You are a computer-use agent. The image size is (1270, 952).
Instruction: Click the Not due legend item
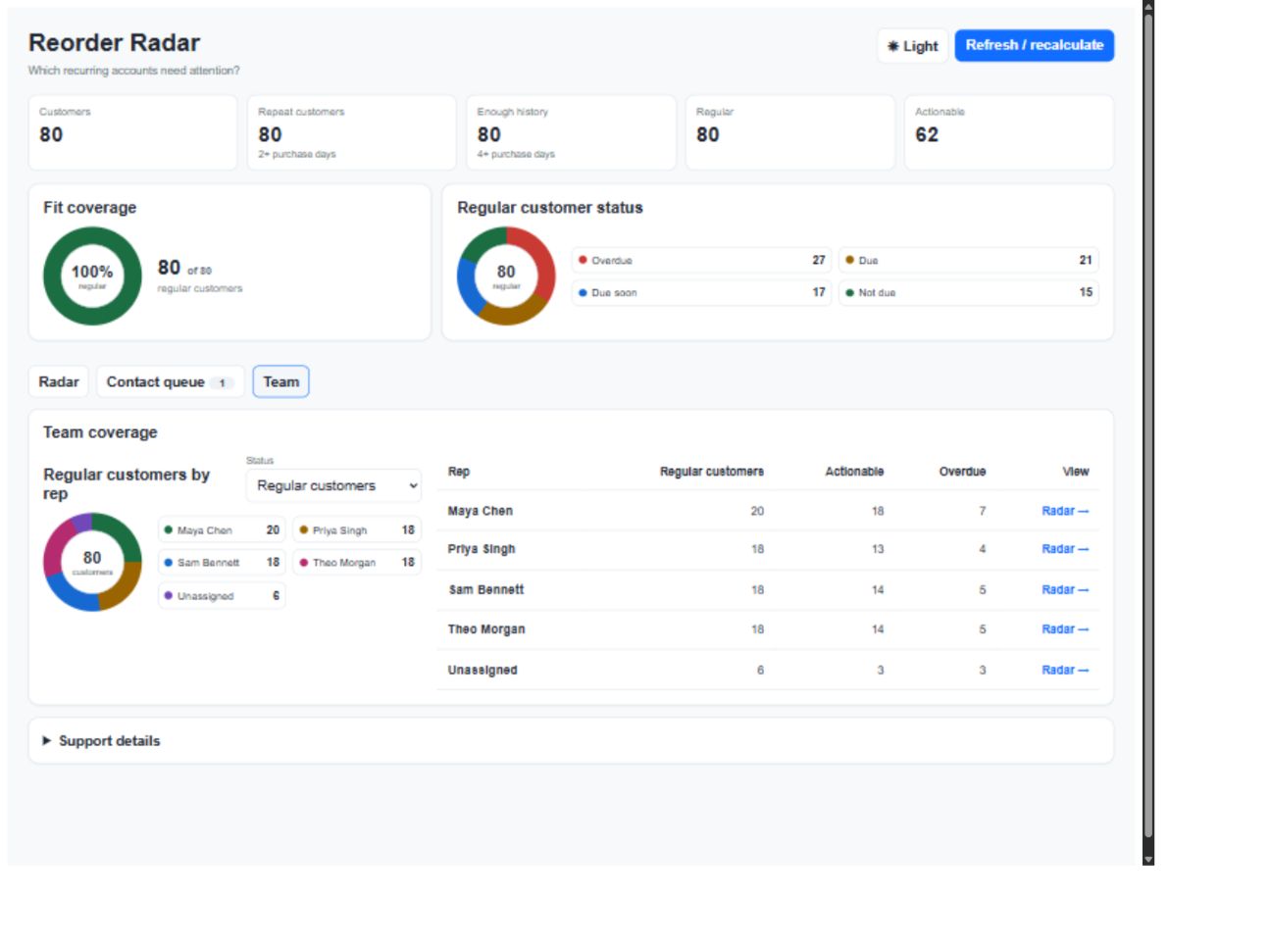(968, 292)
